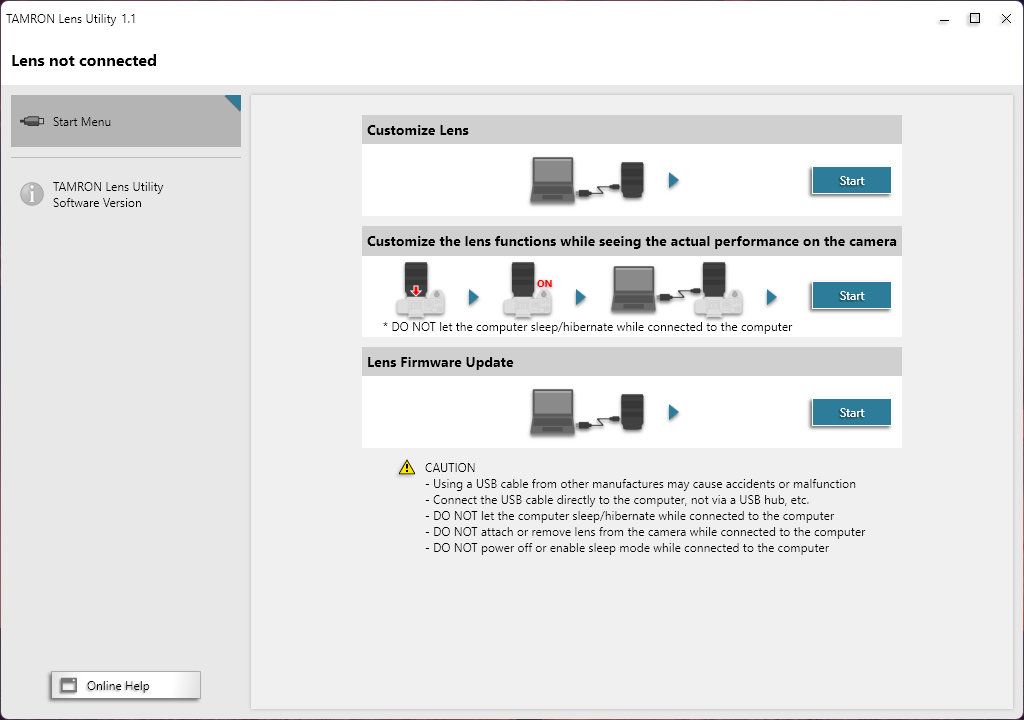
Task: Click the Online Help button
Action: tap(125, 685)
